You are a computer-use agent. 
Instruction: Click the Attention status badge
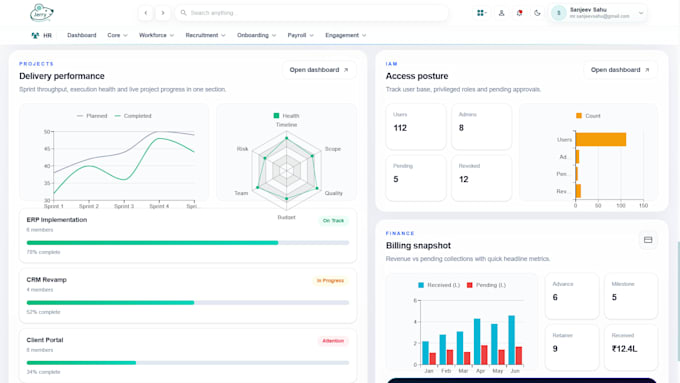(333, 341)
